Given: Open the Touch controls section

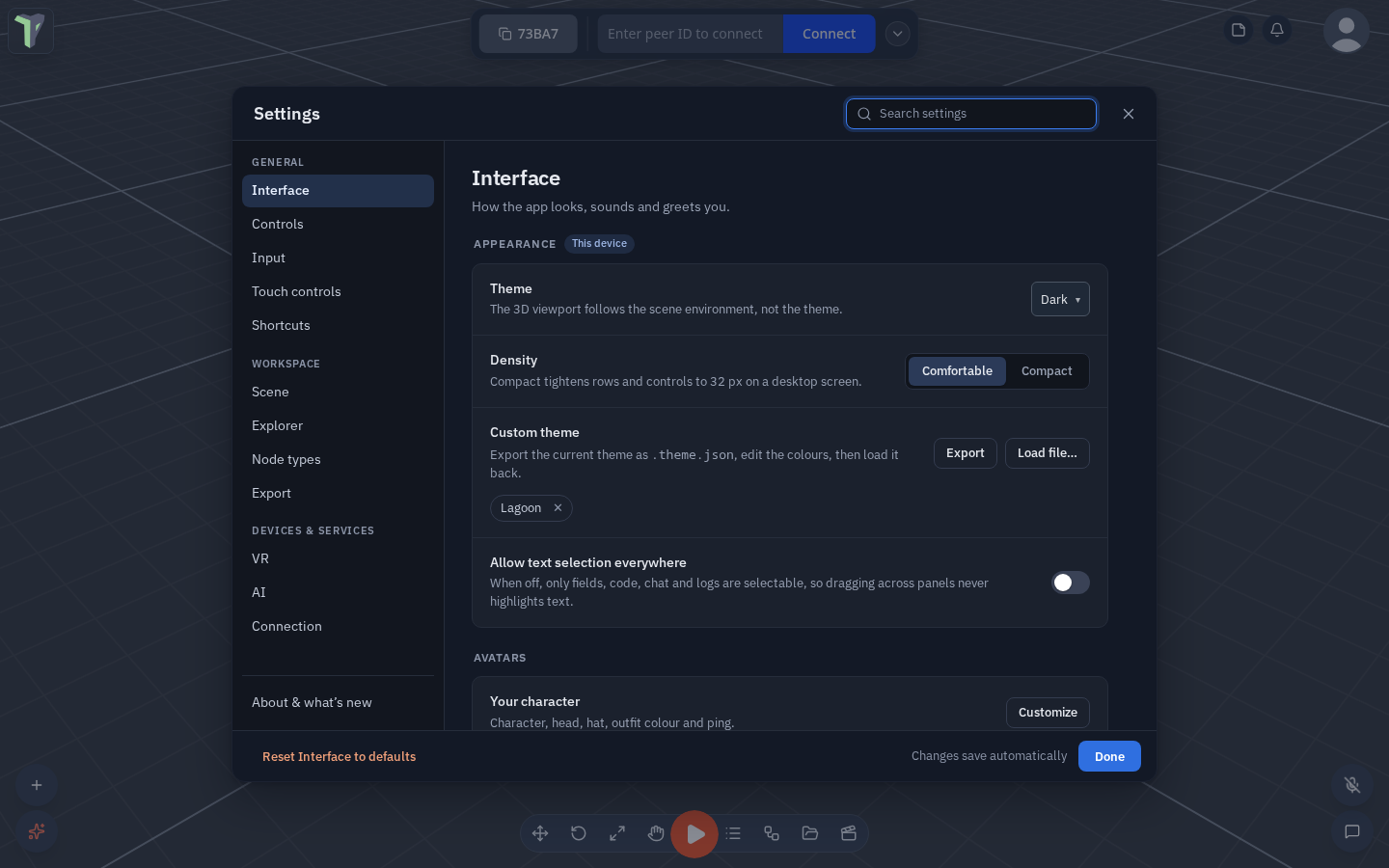Looking at the screenshot, I should click(x=338, y=292).
